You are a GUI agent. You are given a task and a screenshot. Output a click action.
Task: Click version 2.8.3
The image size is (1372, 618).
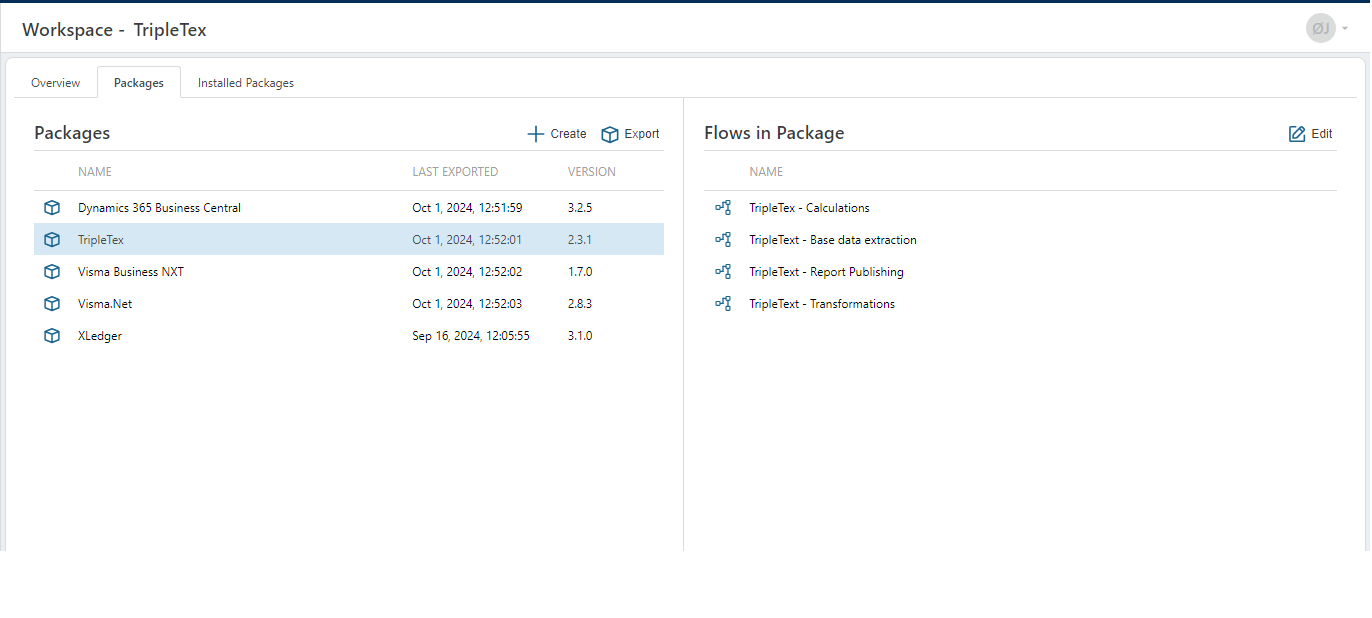pos(580,304)
